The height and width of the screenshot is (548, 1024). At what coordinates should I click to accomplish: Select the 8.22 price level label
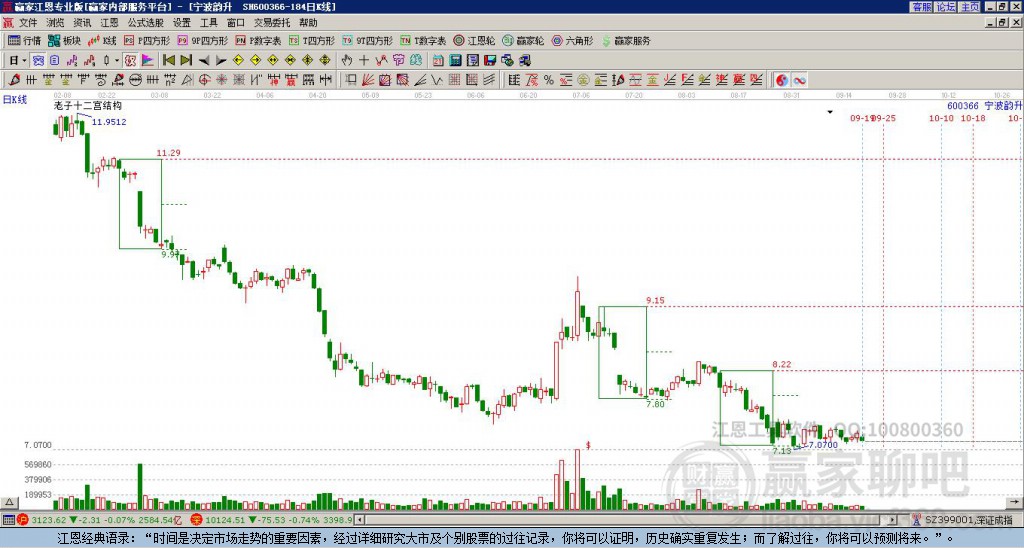point(782,364)
